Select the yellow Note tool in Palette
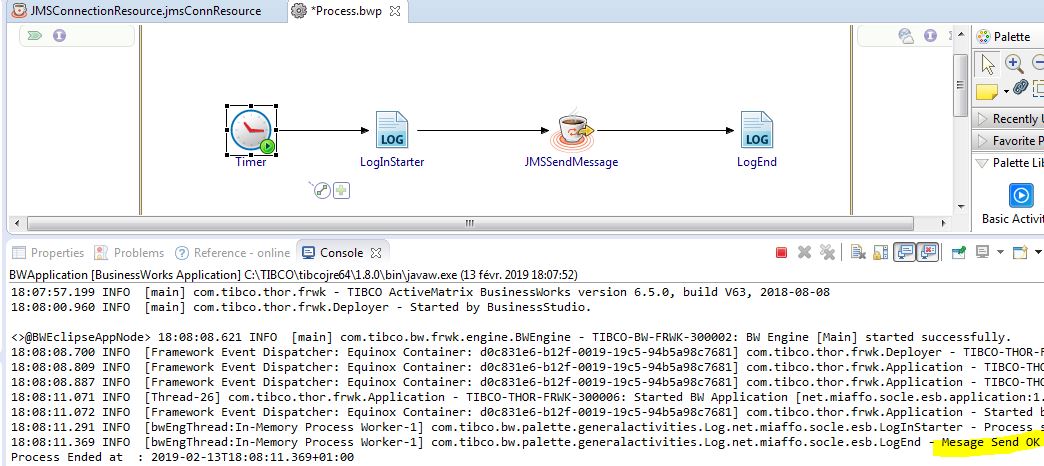 [x=987, y=91]
